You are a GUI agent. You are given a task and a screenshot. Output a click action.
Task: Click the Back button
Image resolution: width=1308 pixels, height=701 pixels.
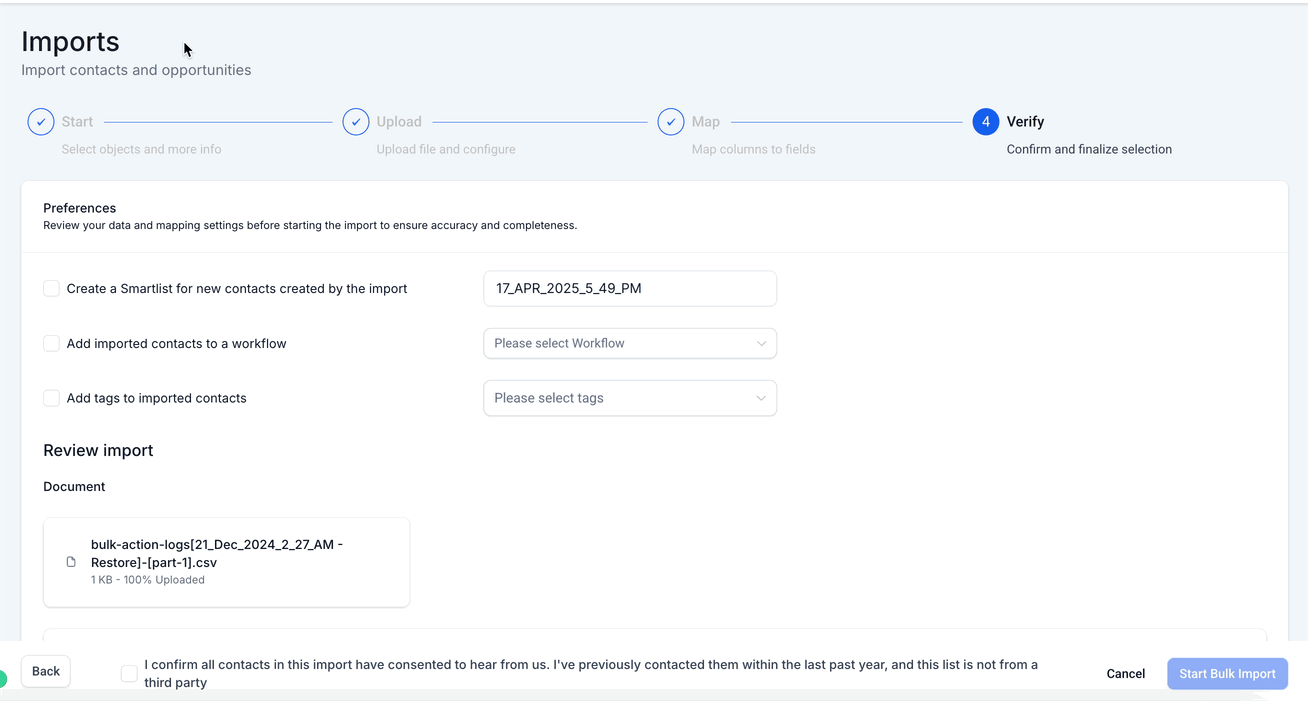[x=46, y=672]
